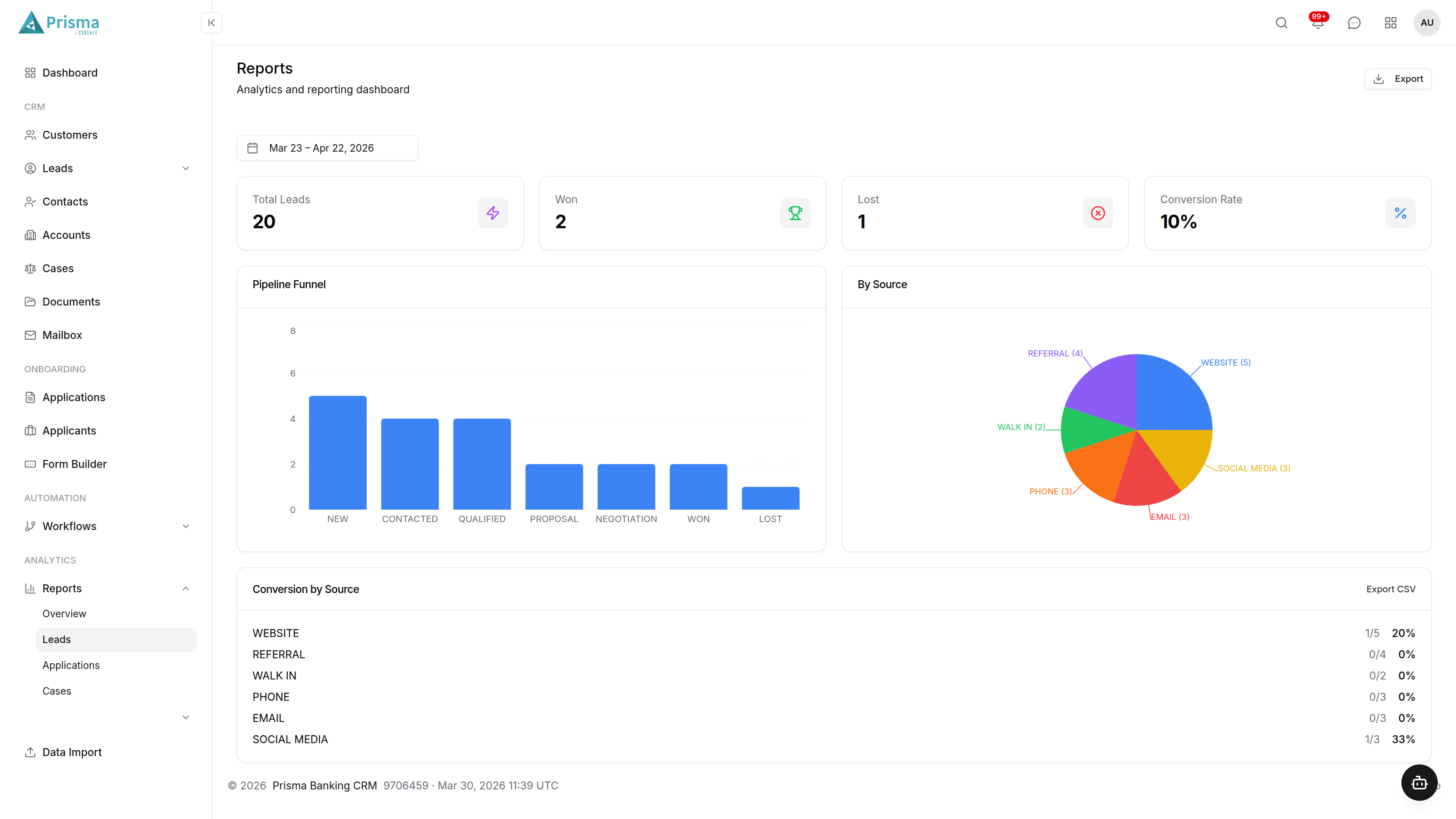This screenshot has height=819, width=1456.
Task: Open the Mar 23 – Apr 22 date range picker
Action: click(x=327, y=148)
